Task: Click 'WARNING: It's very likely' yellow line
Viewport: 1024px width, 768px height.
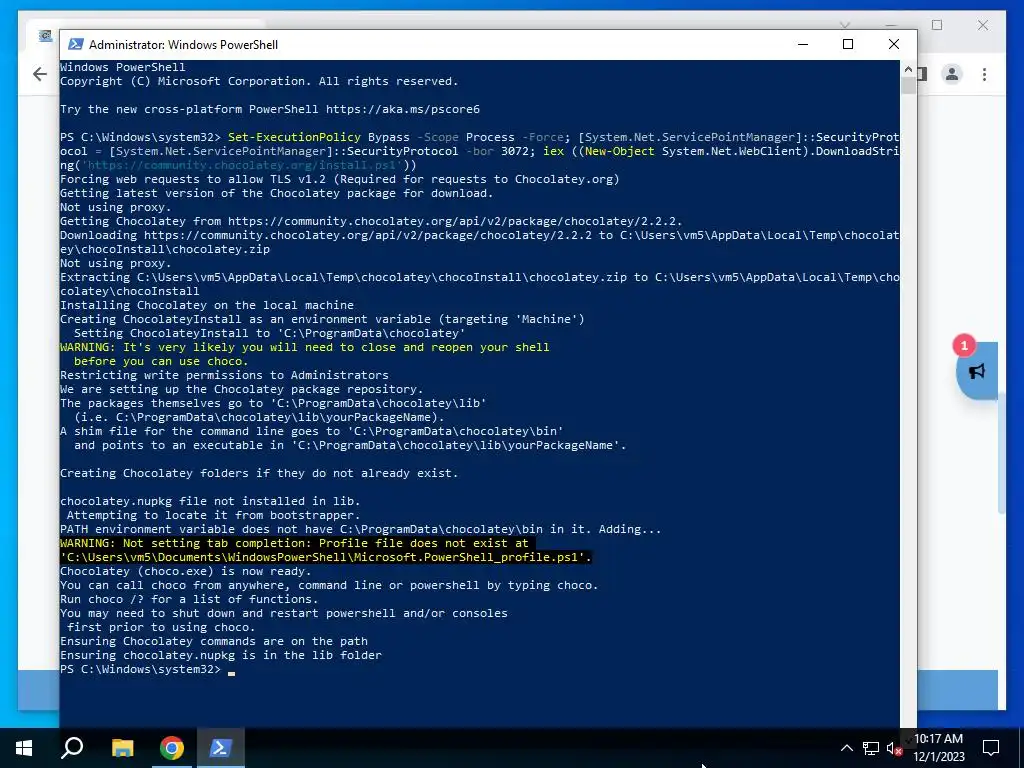Action: click(x=304, y=347)
